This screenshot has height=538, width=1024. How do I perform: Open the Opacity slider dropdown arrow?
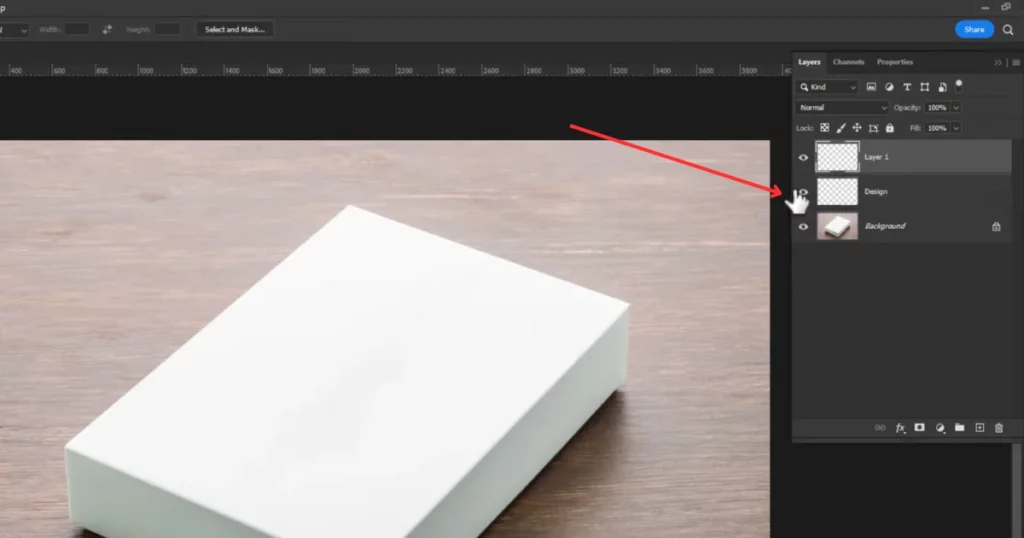[956, 108]
